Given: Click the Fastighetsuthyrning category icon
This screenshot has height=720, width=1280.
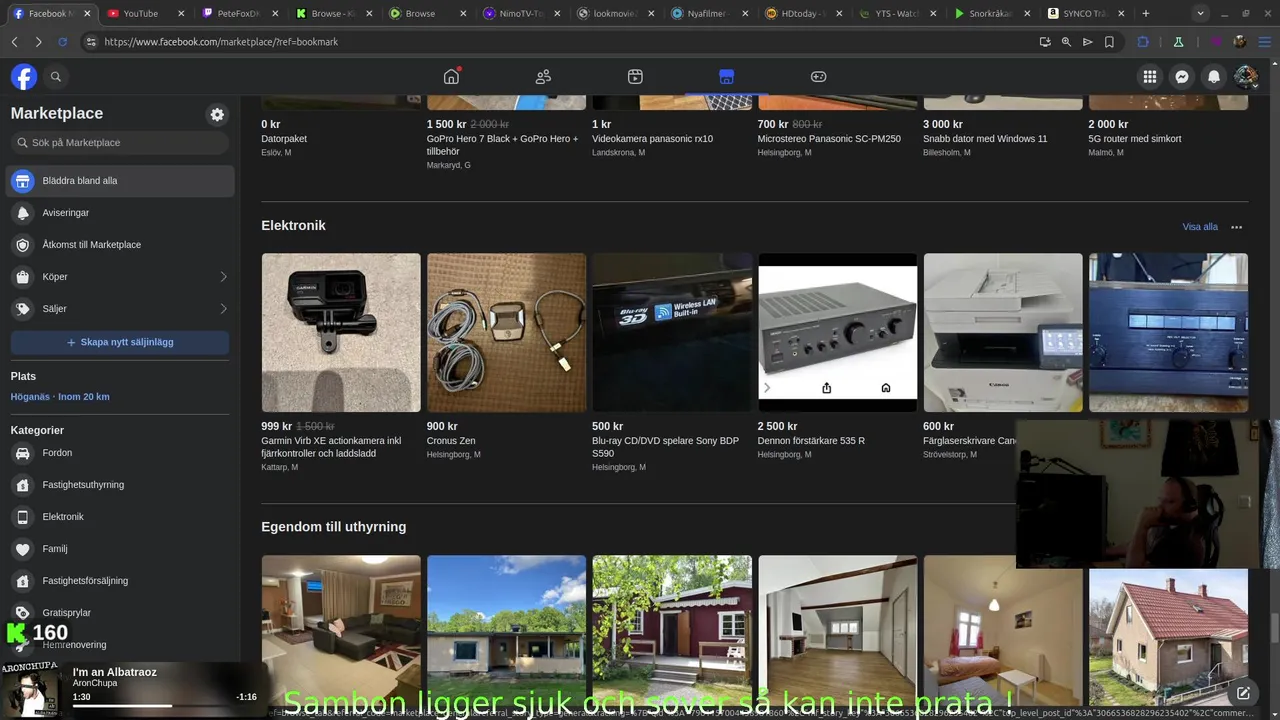Looking at the screenshot, I should click(x=23, y=485).
